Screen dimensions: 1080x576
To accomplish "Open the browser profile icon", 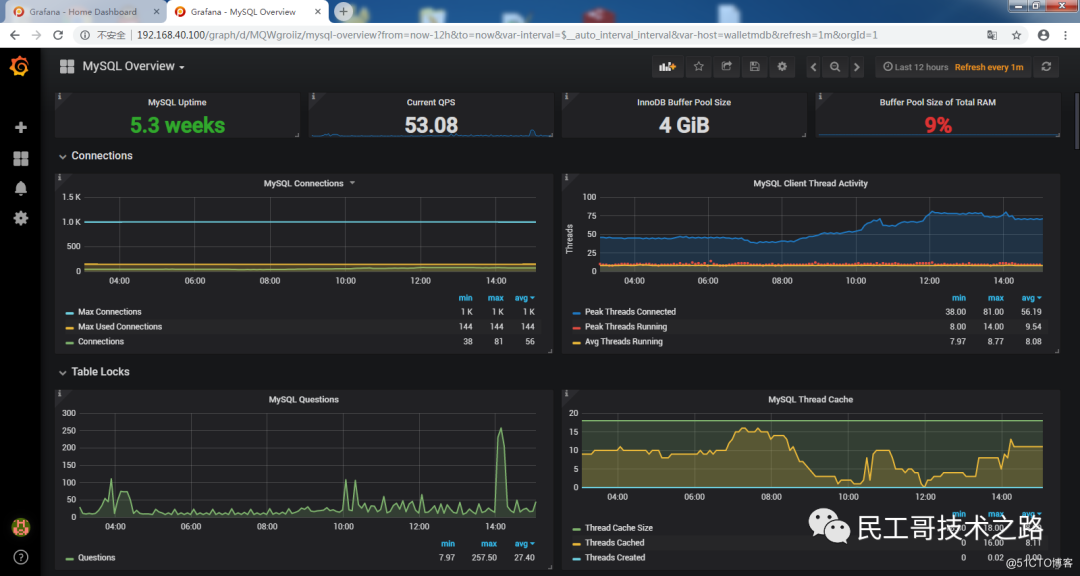I will pos(1043,35).
